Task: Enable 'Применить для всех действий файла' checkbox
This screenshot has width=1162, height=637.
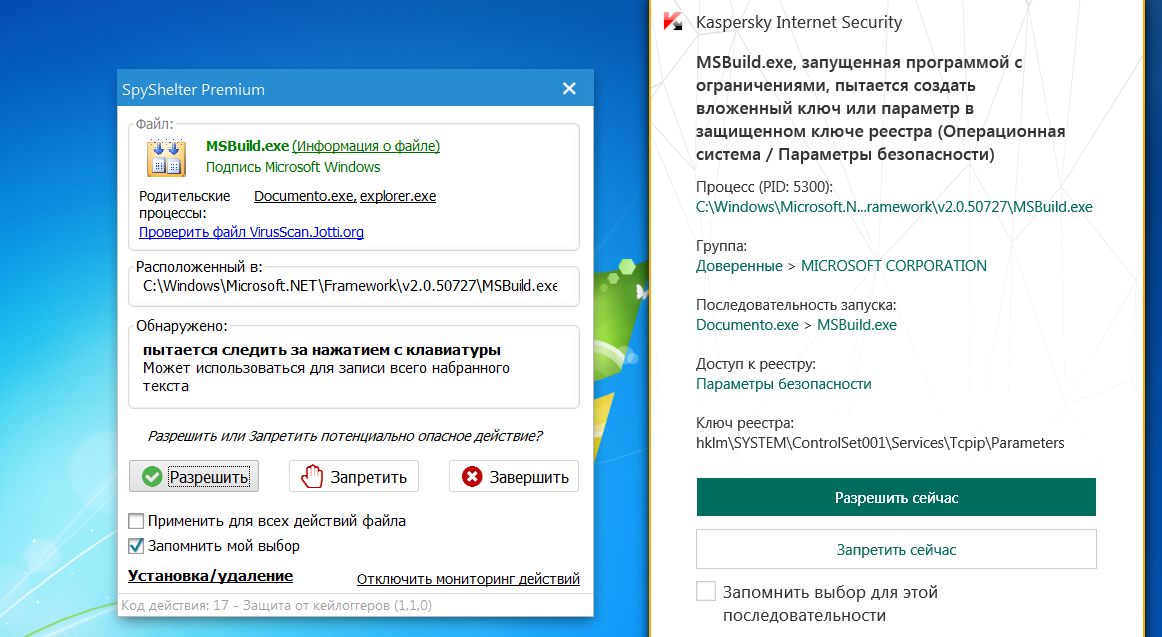Action: tap(136, 521)
